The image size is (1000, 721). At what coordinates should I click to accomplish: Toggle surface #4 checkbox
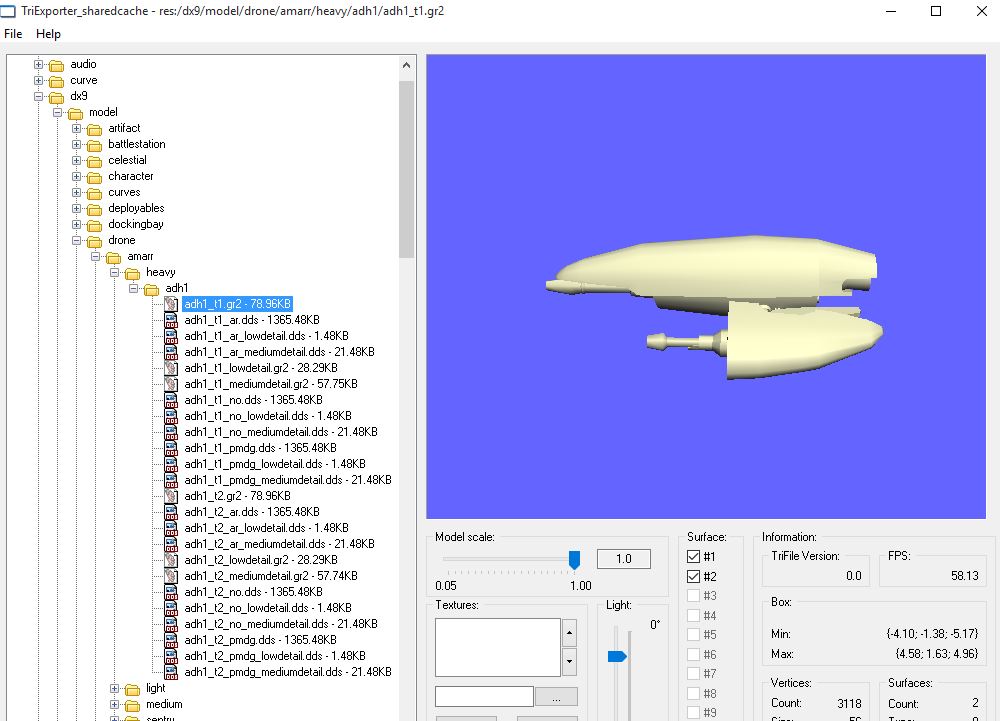tap(693, 615)
